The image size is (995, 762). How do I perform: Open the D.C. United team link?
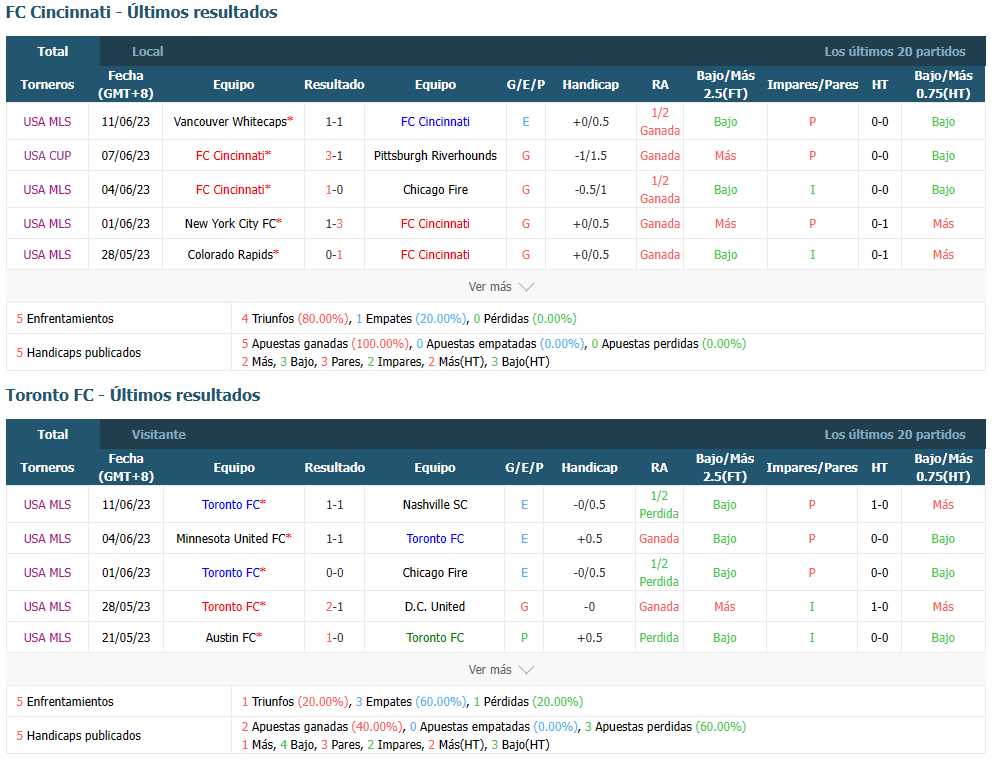click(435, 607)
